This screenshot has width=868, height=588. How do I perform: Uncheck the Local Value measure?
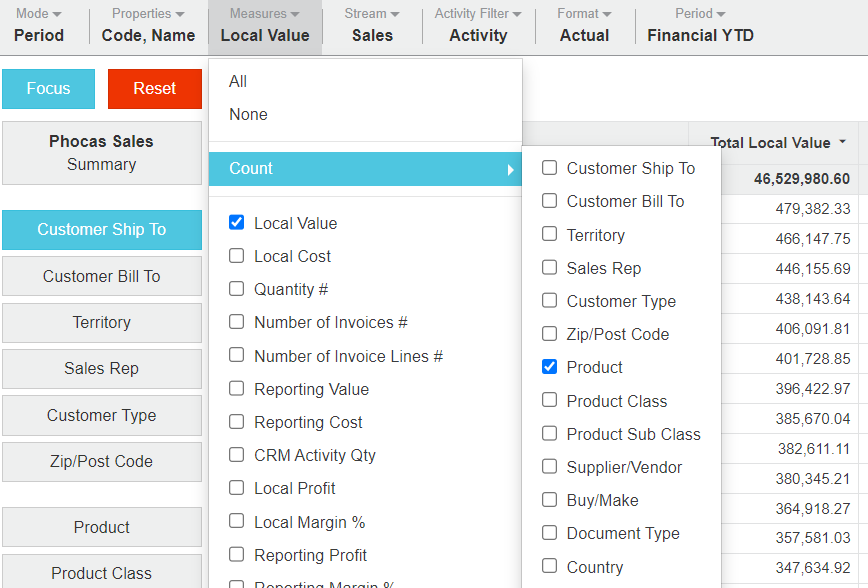237,223
